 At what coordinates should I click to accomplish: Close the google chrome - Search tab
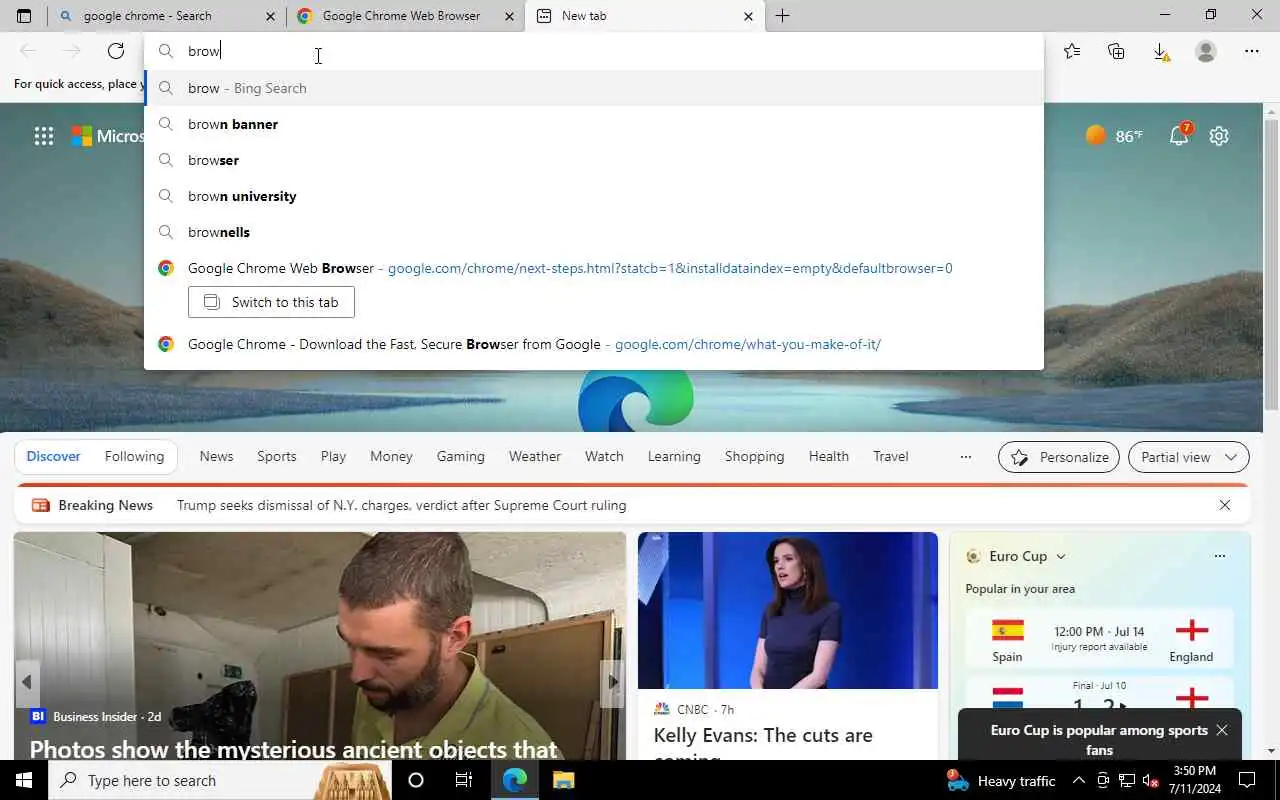(270, 16)
